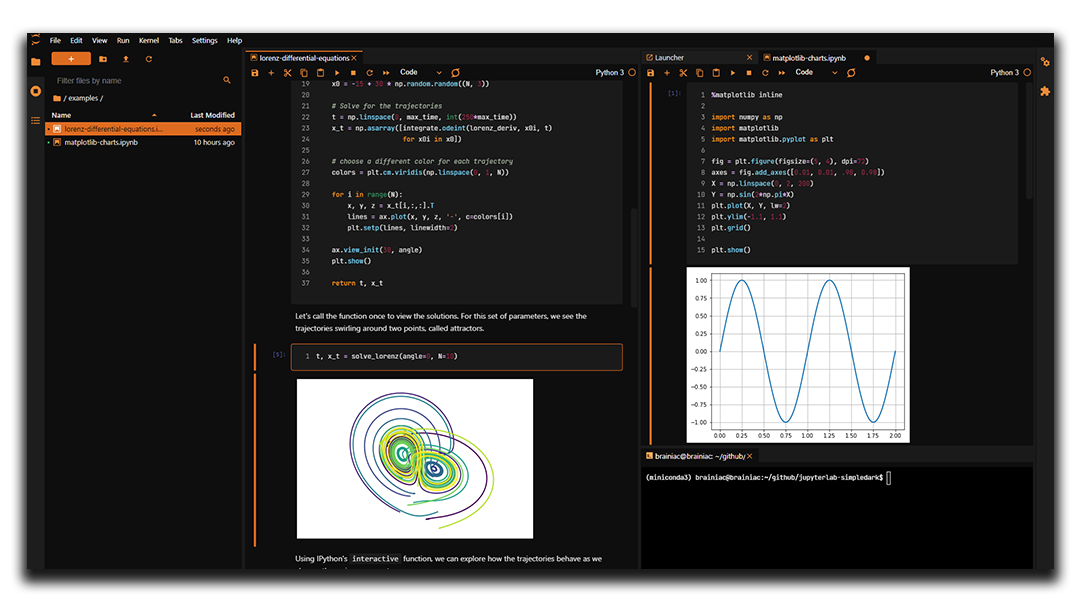Run selected cell in matplotlib-charts notebook

coord(733,72)
